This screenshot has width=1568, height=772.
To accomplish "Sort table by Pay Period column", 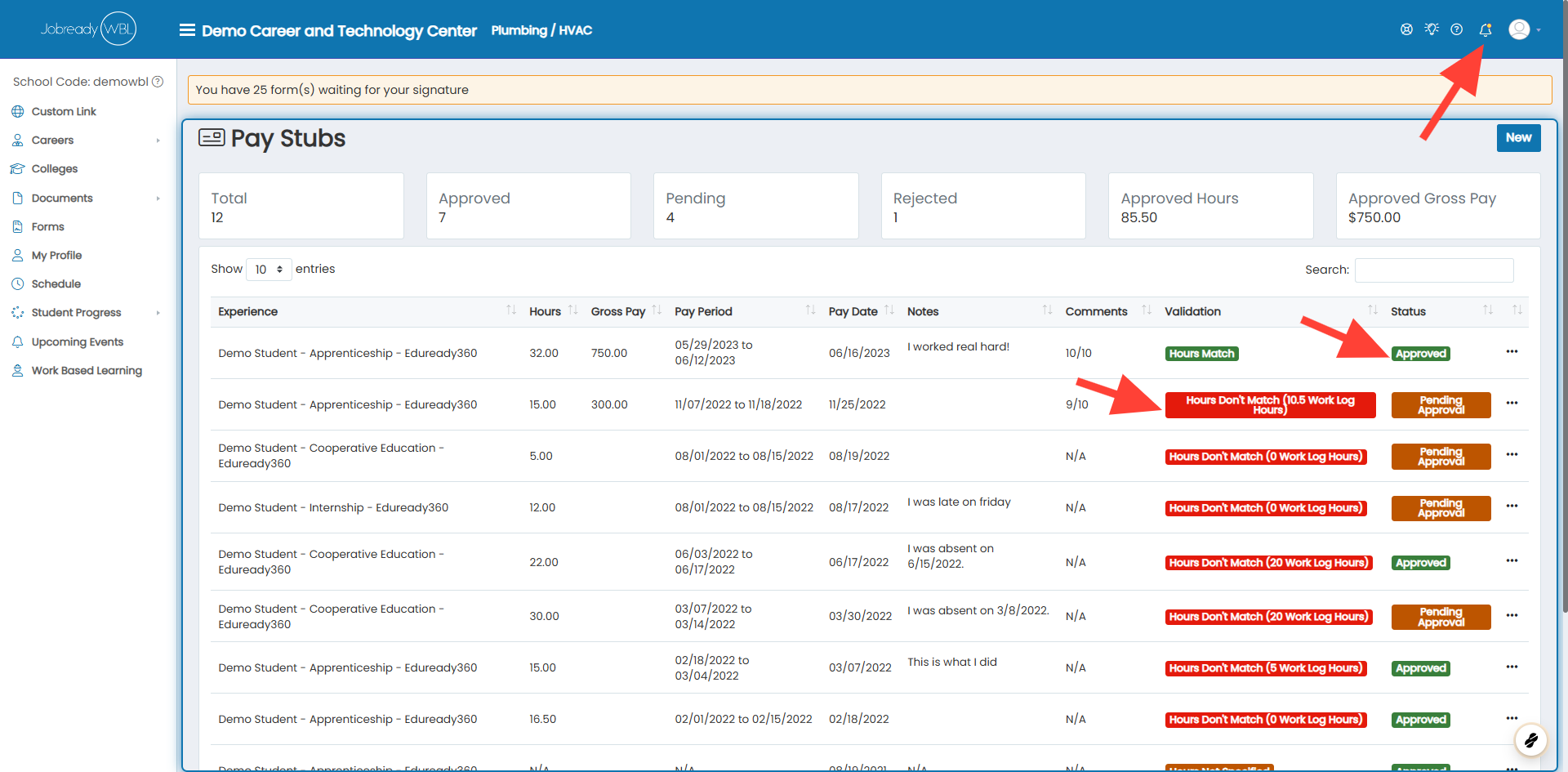I will click(744, 311).
